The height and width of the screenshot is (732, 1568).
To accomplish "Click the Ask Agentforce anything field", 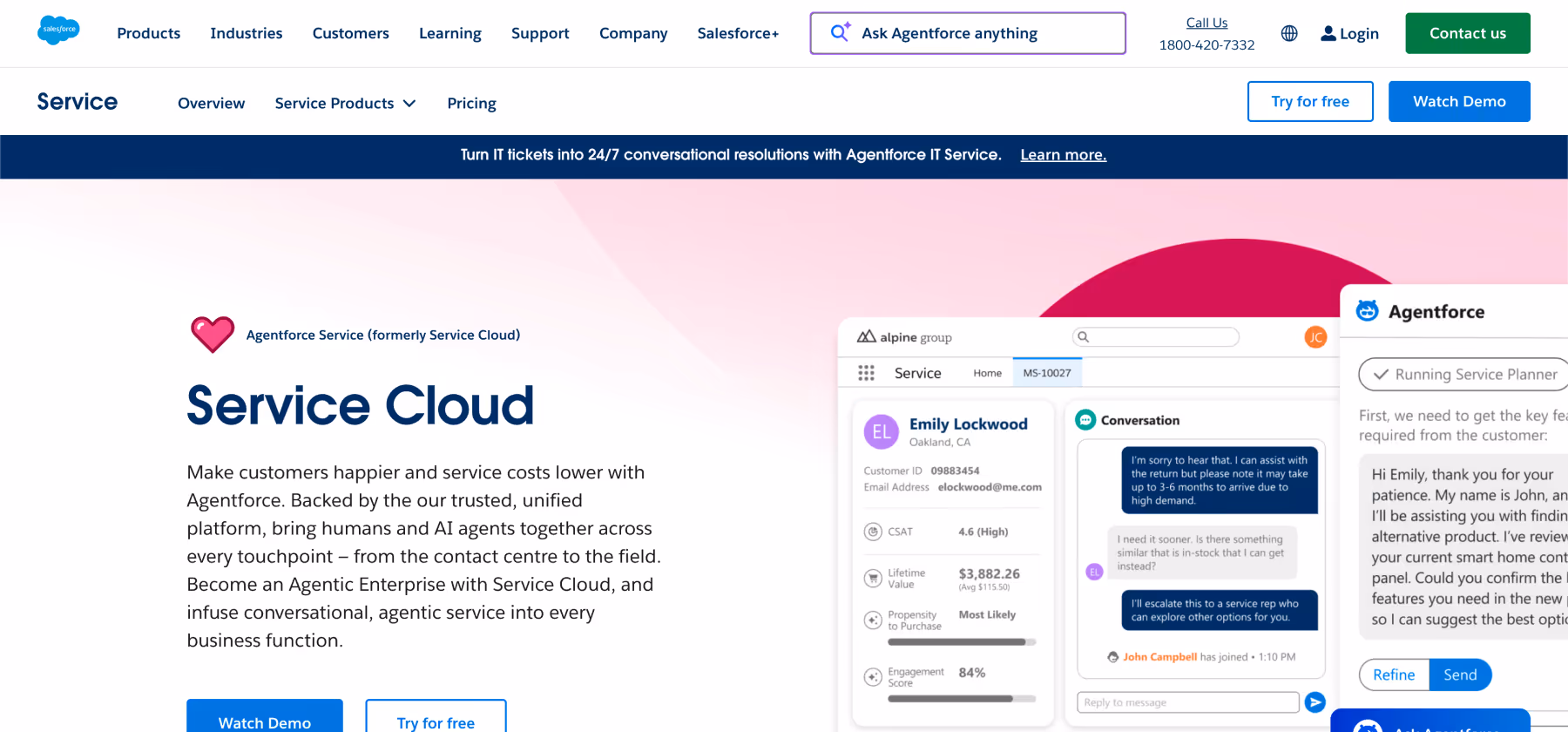I will click(968, 33).
